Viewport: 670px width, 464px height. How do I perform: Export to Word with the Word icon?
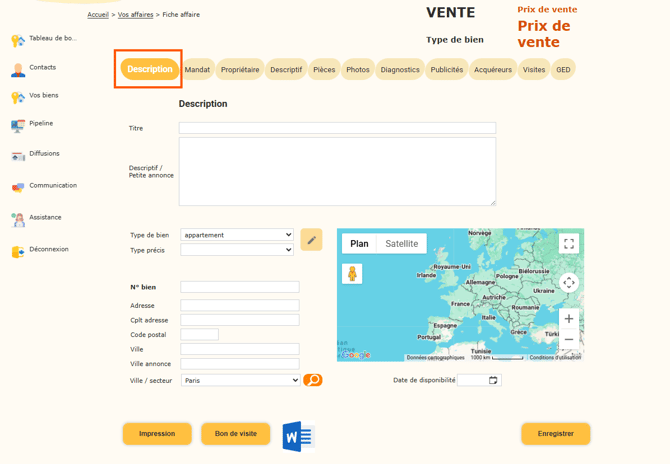pyautogui.click(x=299, y=436)
